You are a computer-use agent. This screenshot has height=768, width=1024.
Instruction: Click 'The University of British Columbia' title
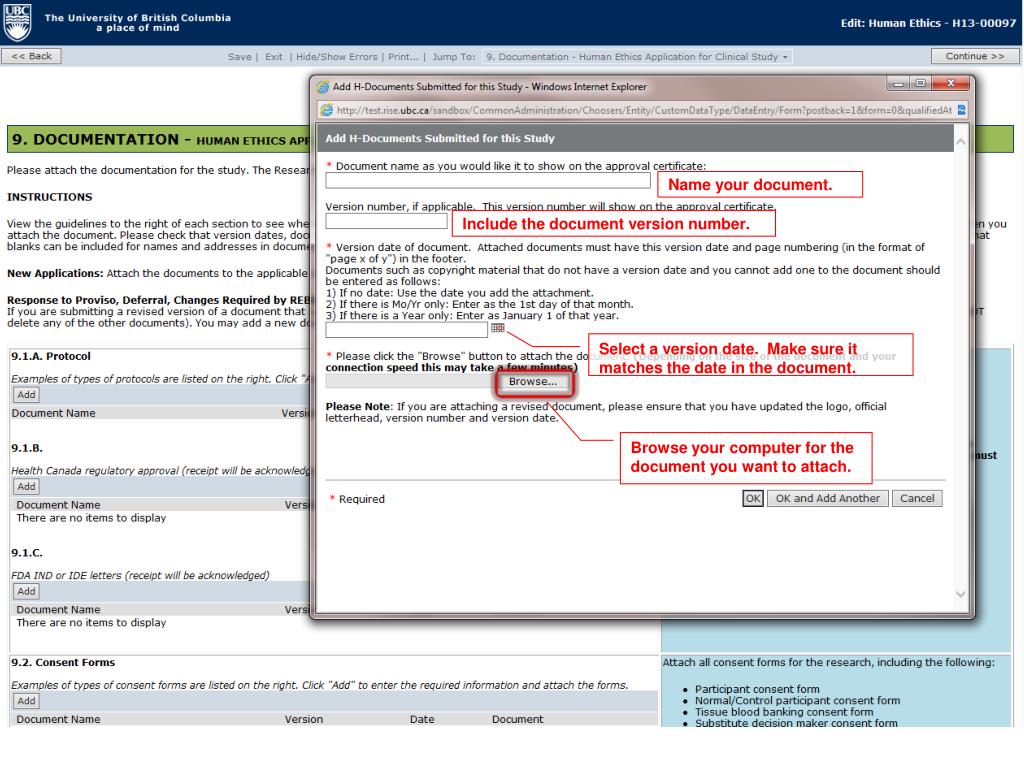coord(138,18)
